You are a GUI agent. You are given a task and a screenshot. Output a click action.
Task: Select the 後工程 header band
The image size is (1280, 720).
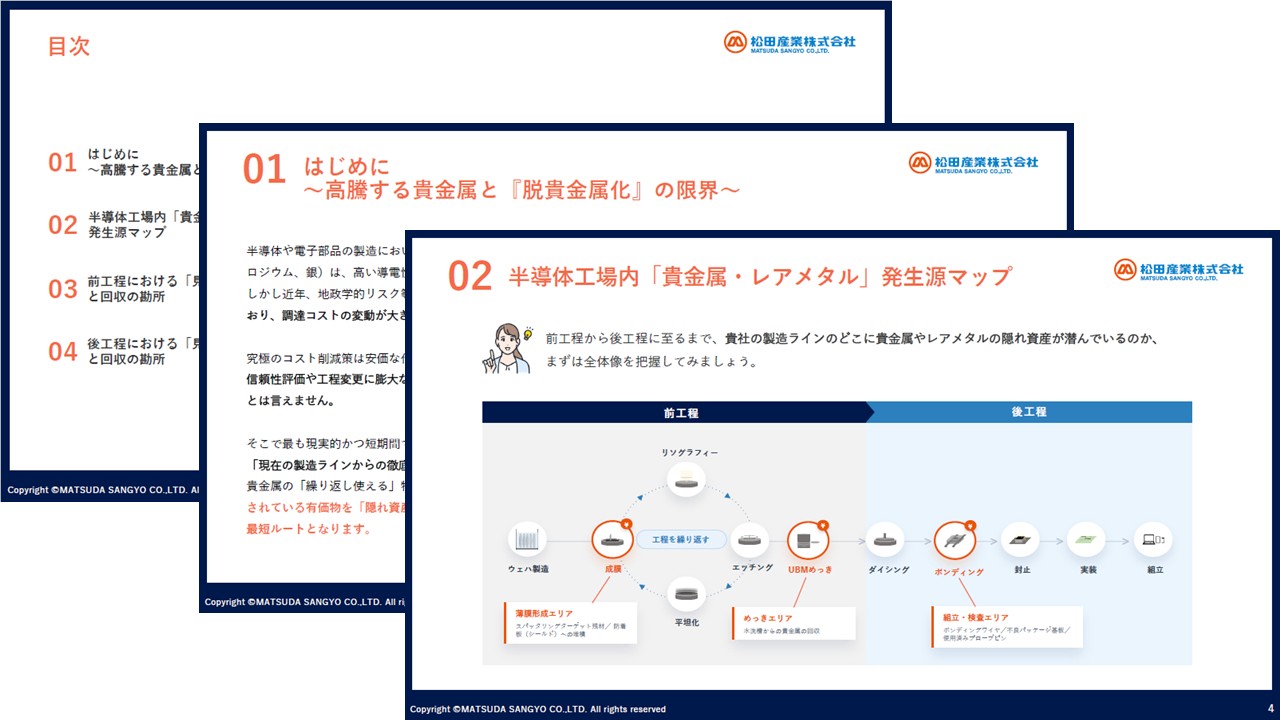coord(1029,412)
